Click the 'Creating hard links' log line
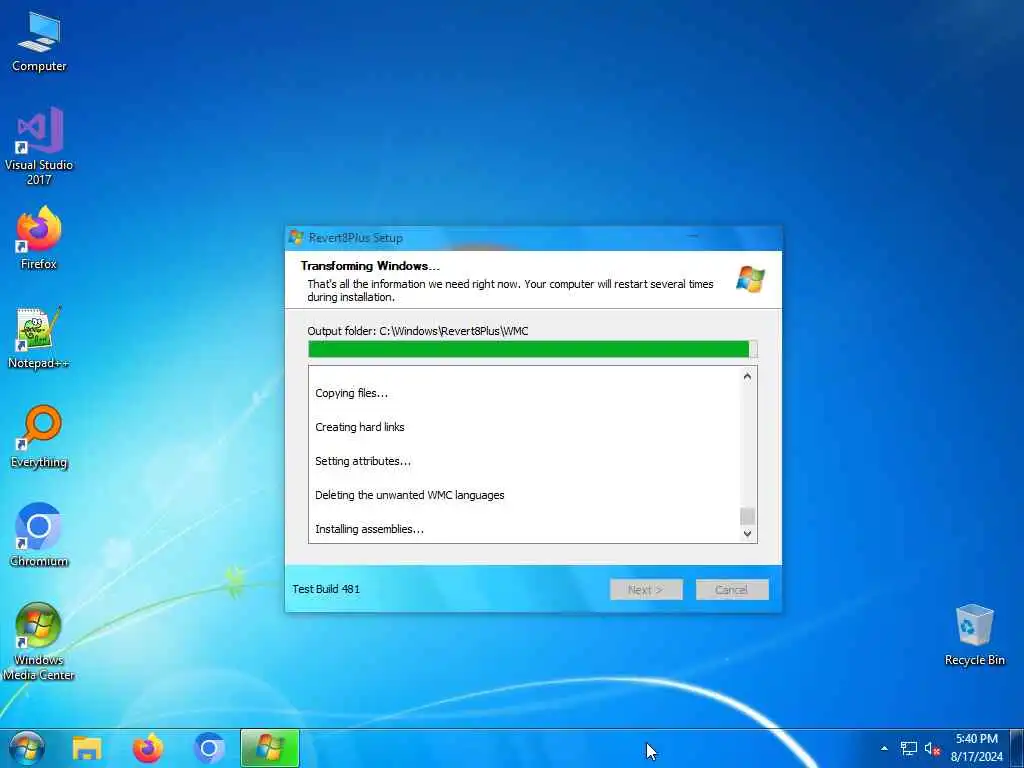This screenshot has height=768, width=1024. [360, 427]
